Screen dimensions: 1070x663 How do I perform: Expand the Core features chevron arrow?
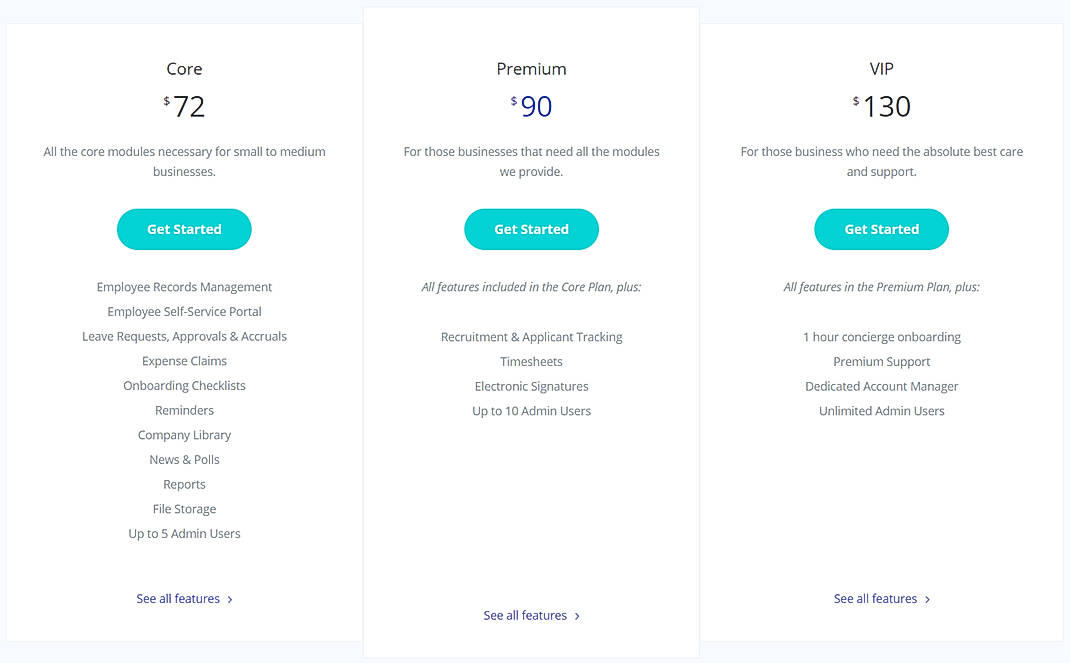click(229, 598)
